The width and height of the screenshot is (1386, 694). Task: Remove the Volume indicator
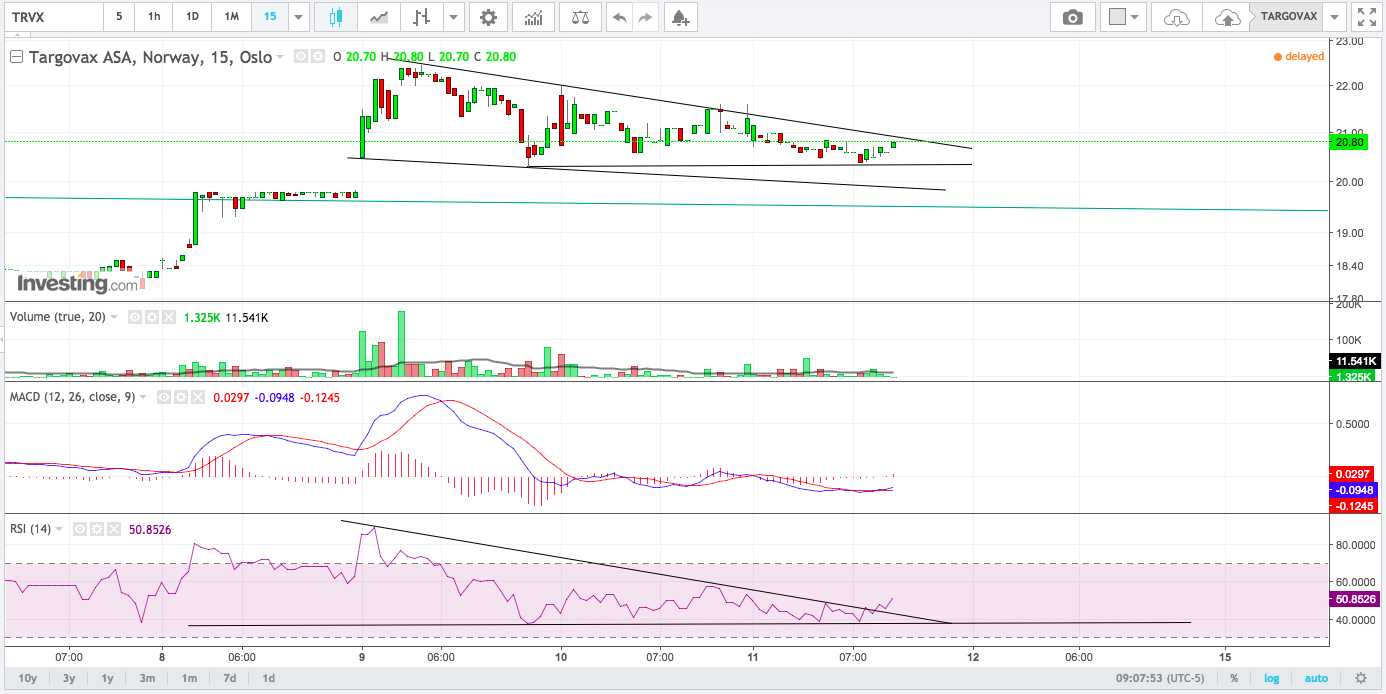pos(168,317)
